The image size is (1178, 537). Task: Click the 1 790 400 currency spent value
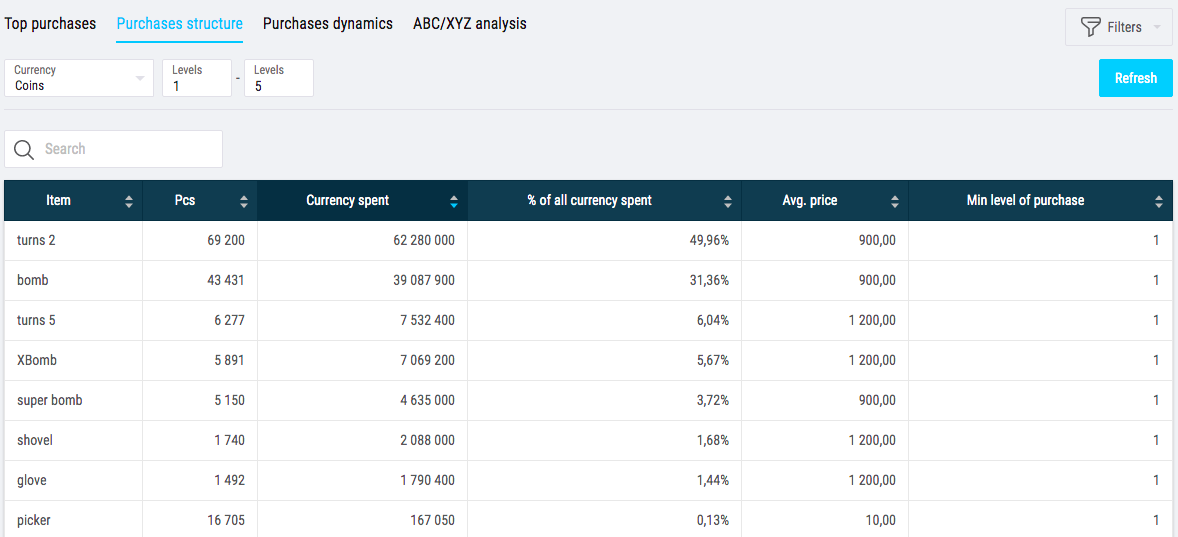(x=426, y=480)
